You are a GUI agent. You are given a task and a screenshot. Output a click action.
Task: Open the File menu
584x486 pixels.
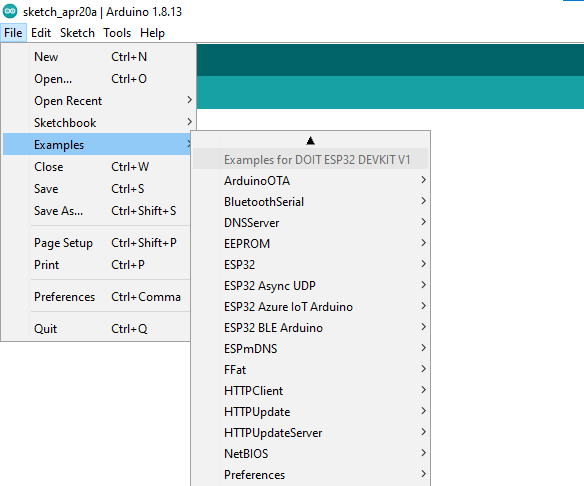pos(13,33)
